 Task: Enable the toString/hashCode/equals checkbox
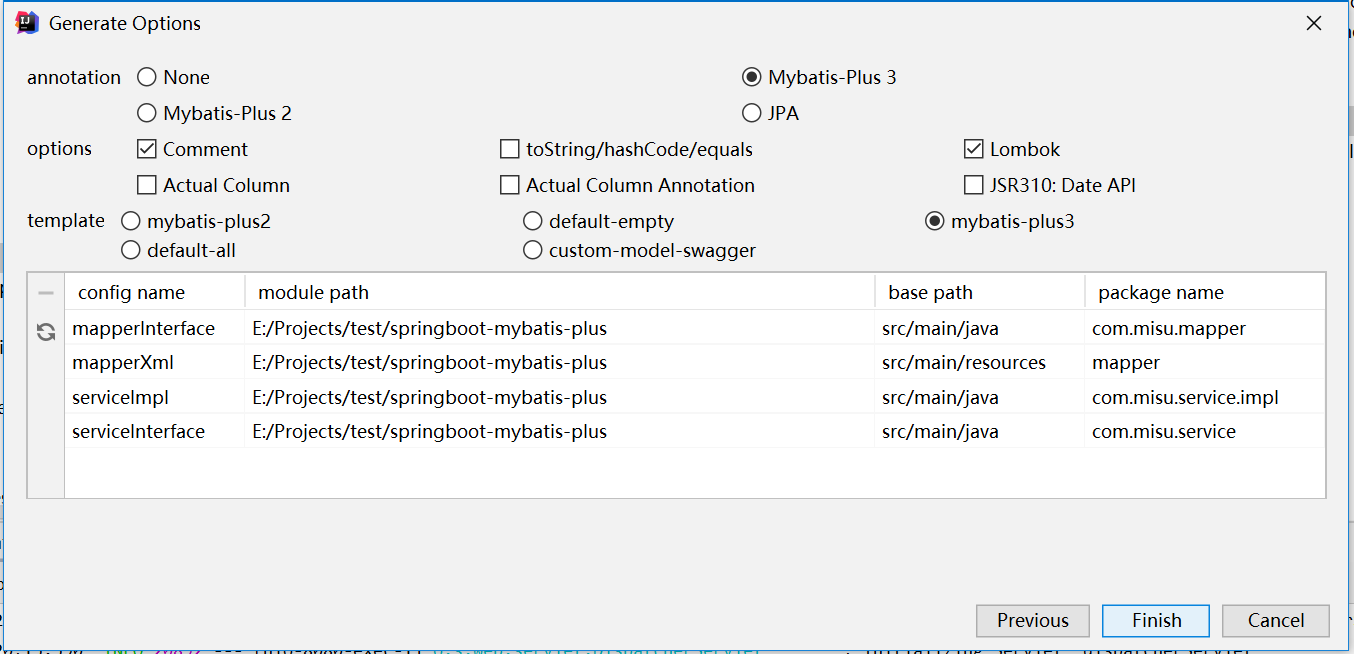(x=510, y=150)
